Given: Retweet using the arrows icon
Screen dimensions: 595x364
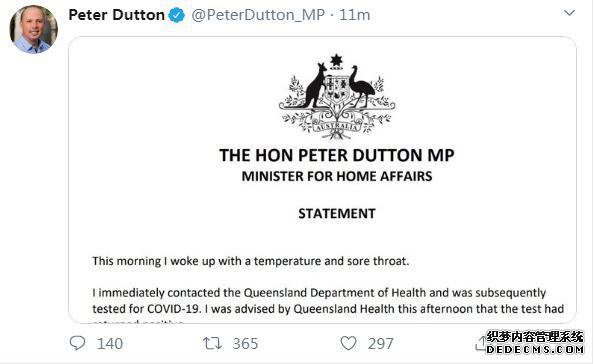Looking at the screenshot, I should [212, 343].
